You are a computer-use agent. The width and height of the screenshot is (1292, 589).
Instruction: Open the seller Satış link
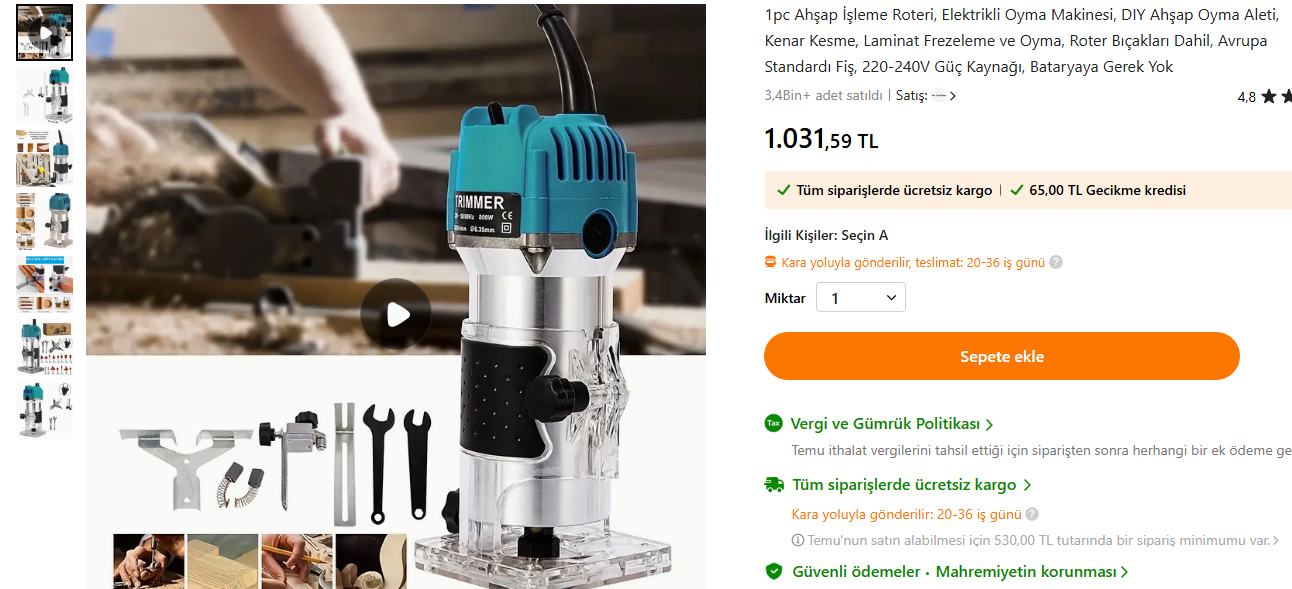tap(926, 96)
